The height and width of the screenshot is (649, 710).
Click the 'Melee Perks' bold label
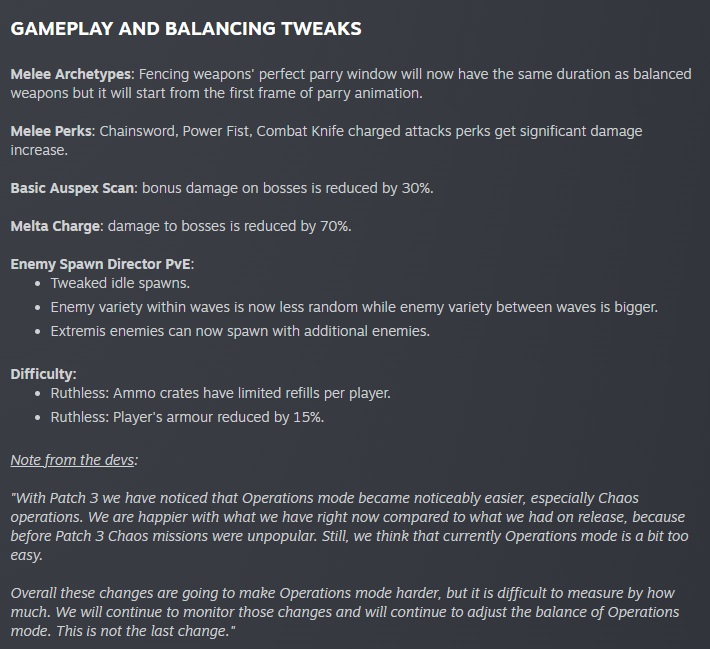[x=51, y=131]
